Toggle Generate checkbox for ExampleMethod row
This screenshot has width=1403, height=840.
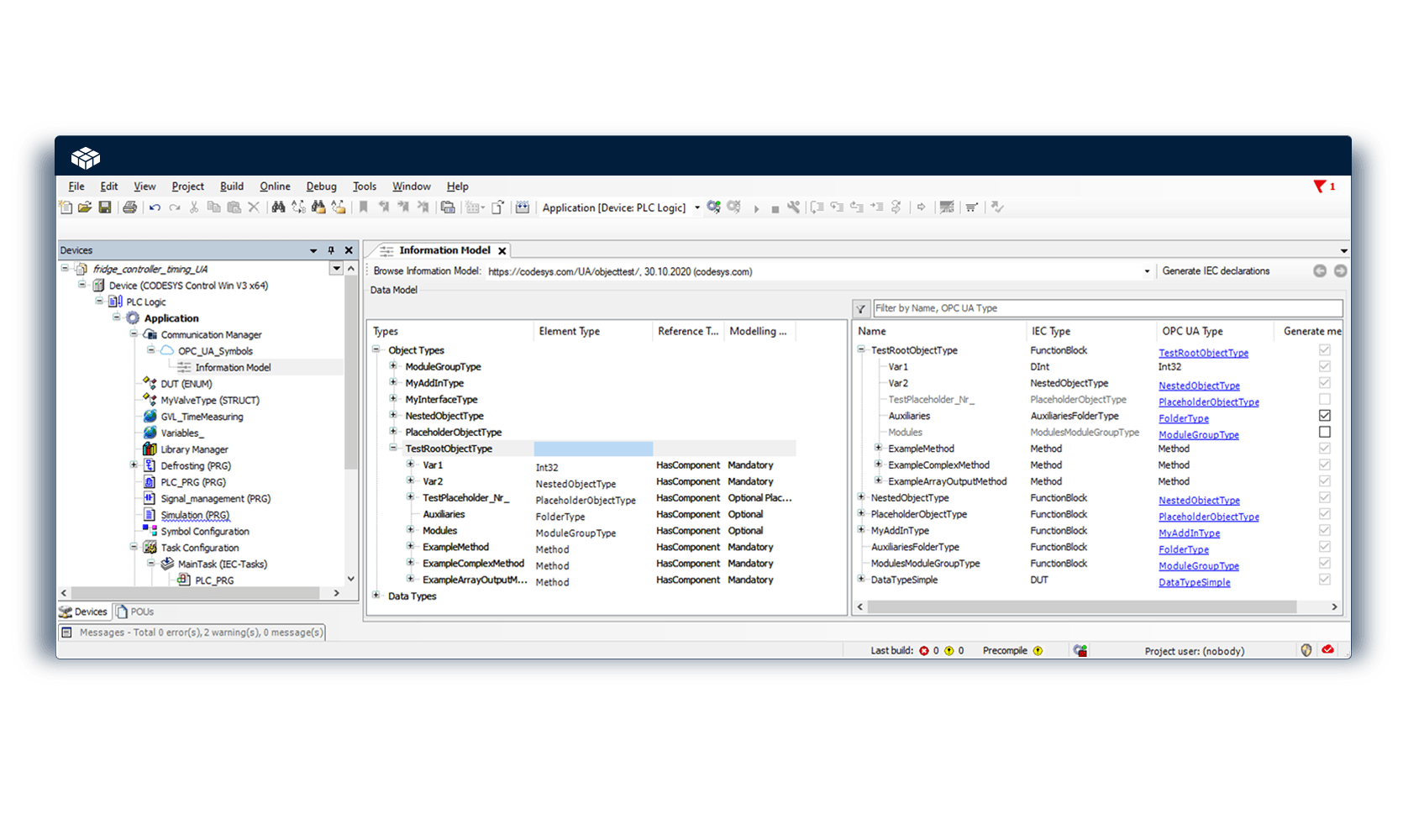(1325, 449)
